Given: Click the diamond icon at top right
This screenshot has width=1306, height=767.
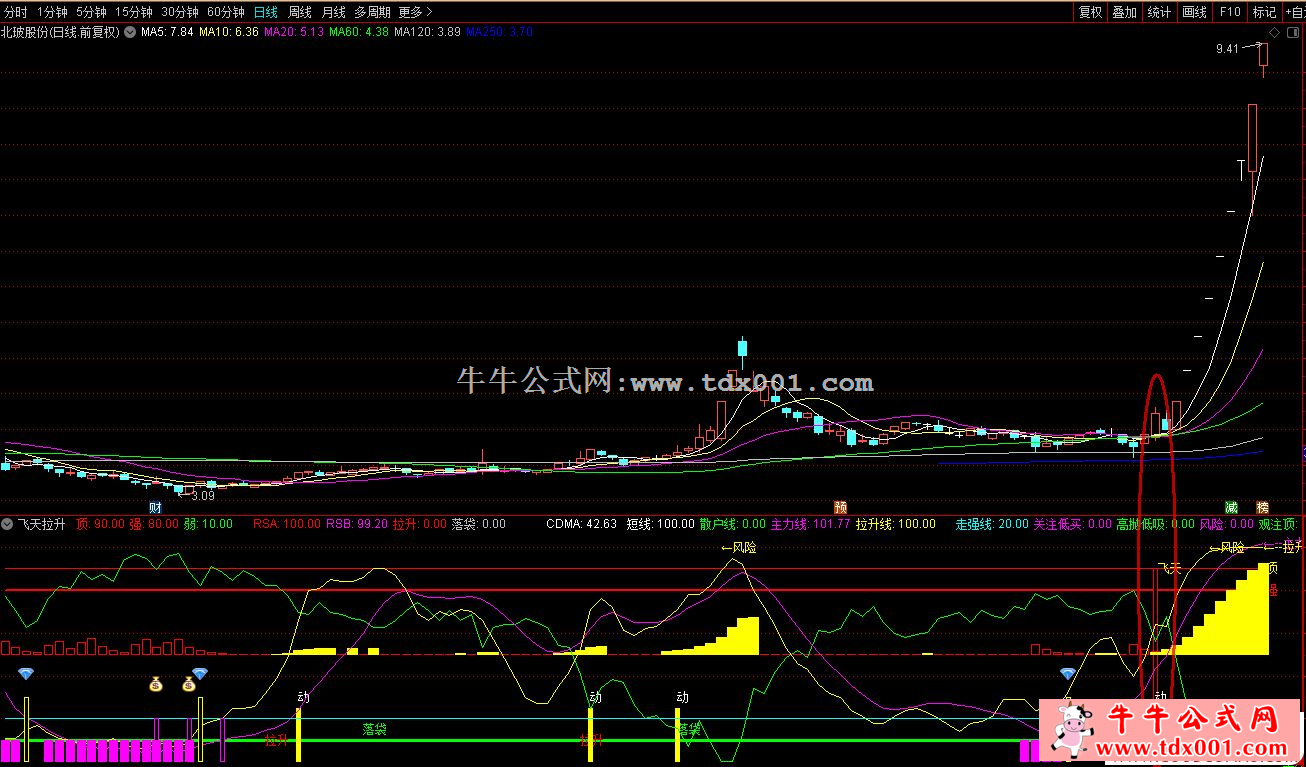Looking at the screenshot, I should point(1275,32).
